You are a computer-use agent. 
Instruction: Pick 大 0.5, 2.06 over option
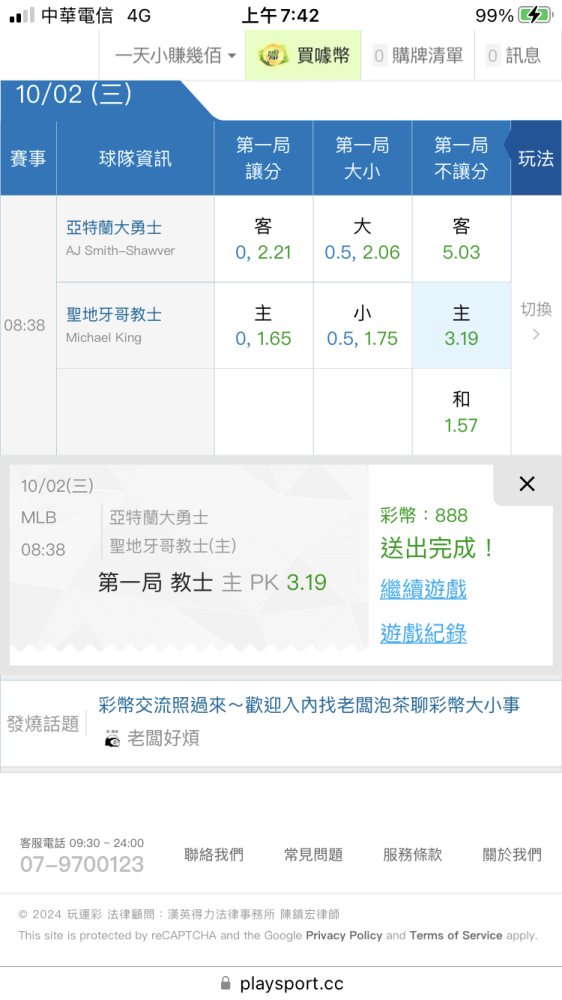[362, 239]
